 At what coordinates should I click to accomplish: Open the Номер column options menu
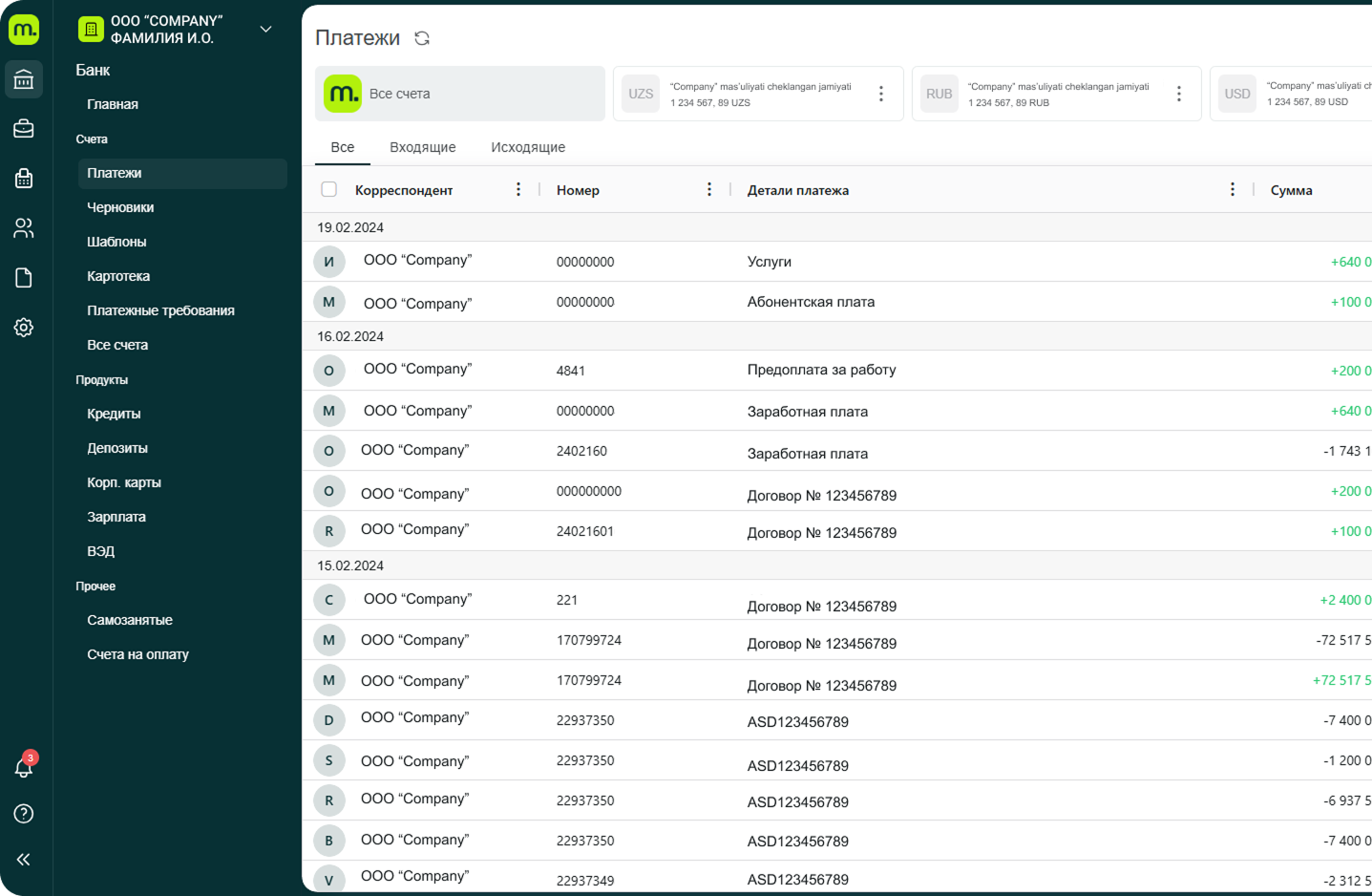point(708,189)
